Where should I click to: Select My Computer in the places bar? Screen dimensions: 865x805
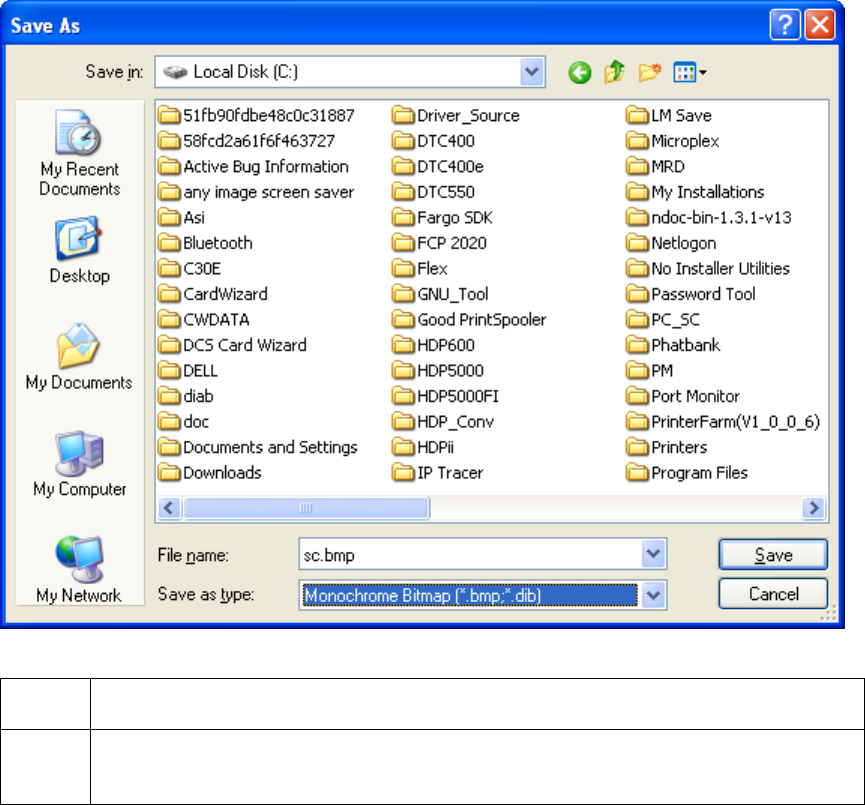point(79,464)
